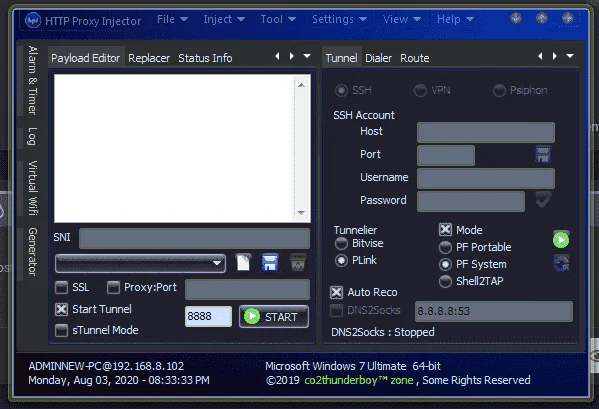
Task: Uncheck the Start Tunnel checkbox
Action: coord(62,309)
